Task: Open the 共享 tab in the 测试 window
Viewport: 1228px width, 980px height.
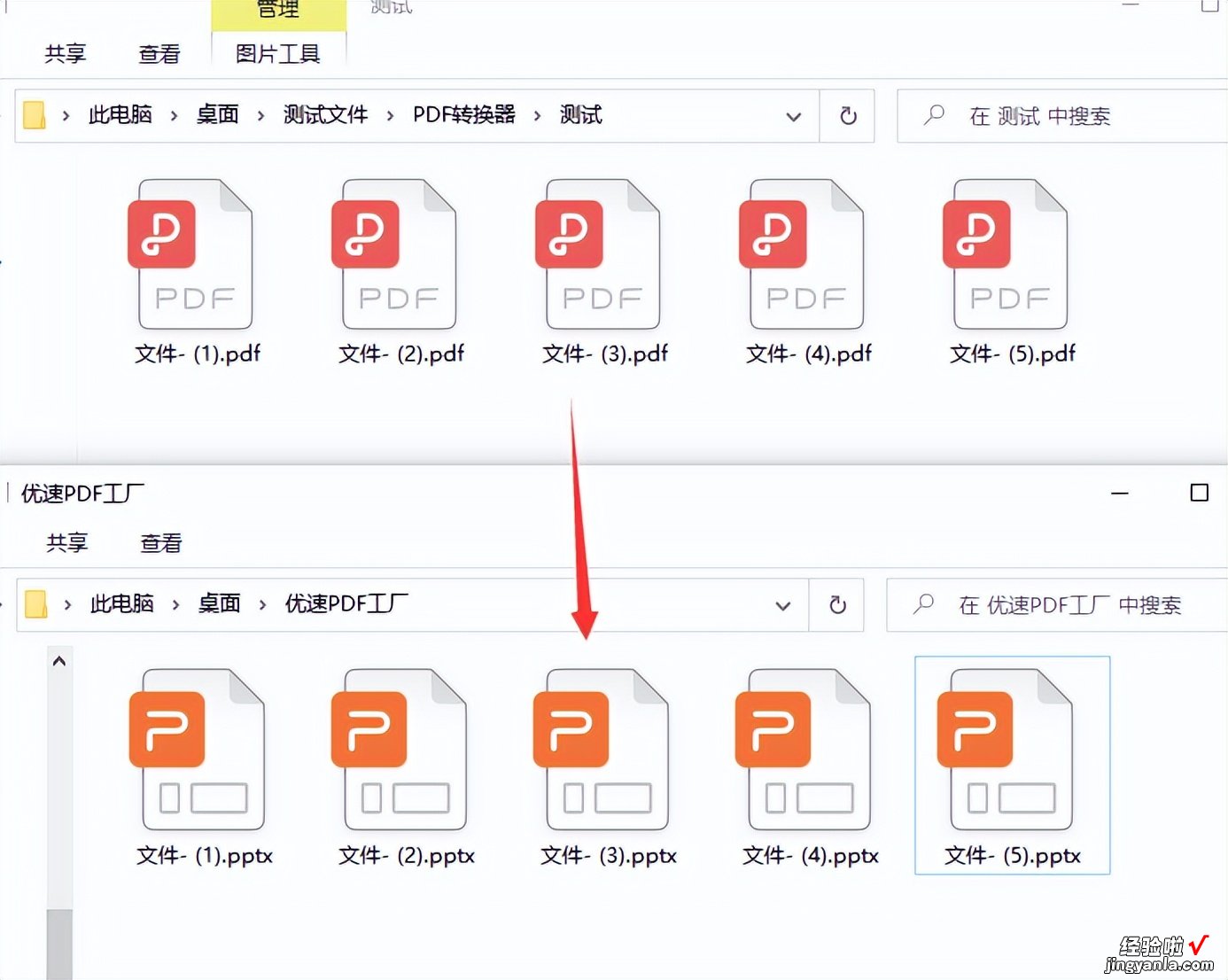Action: (66, 54)
